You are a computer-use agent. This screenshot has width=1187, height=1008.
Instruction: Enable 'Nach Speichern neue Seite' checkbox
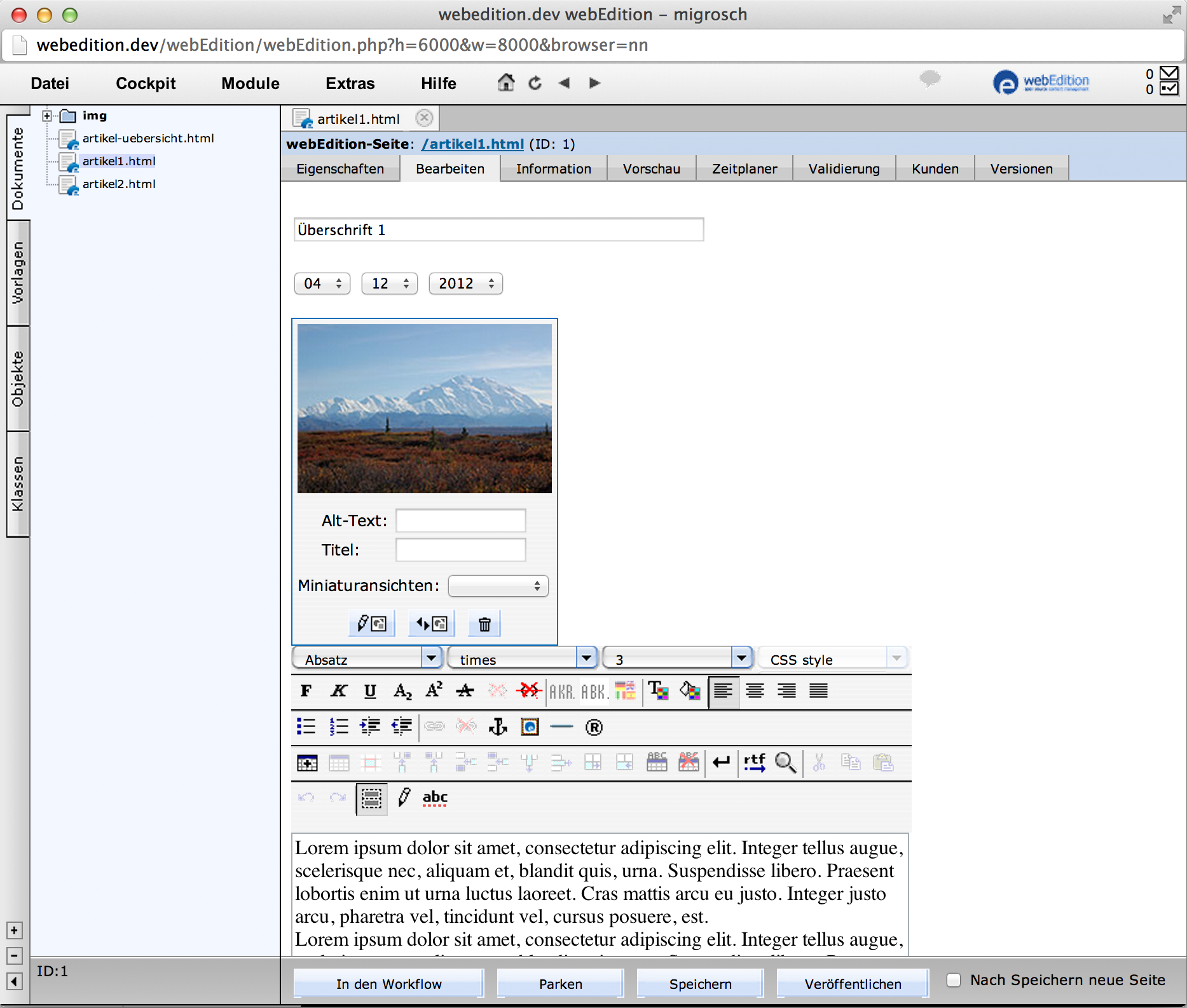(954, 980)
